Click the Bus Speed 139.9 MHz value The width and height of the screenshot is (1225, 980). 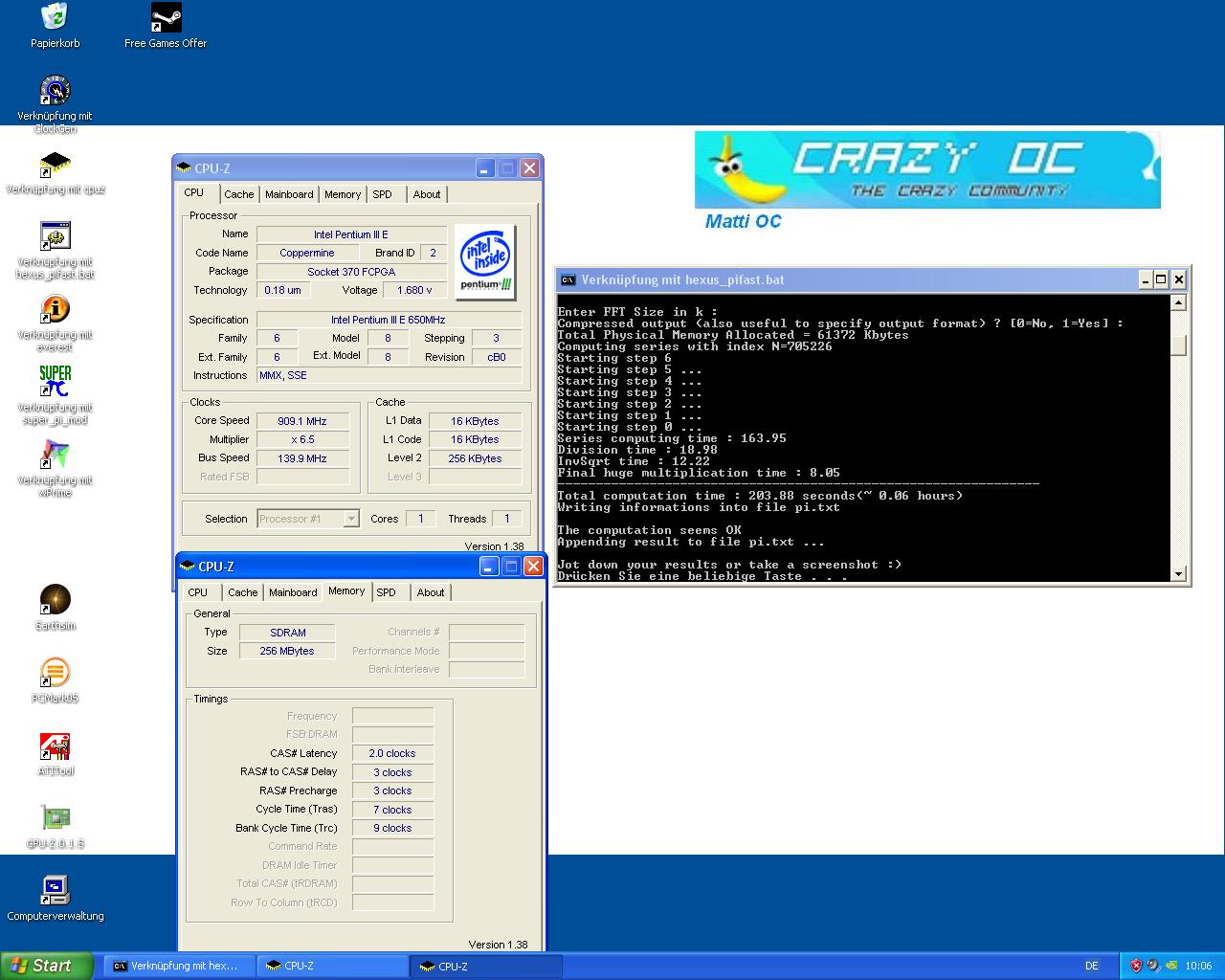coord(302,458)
